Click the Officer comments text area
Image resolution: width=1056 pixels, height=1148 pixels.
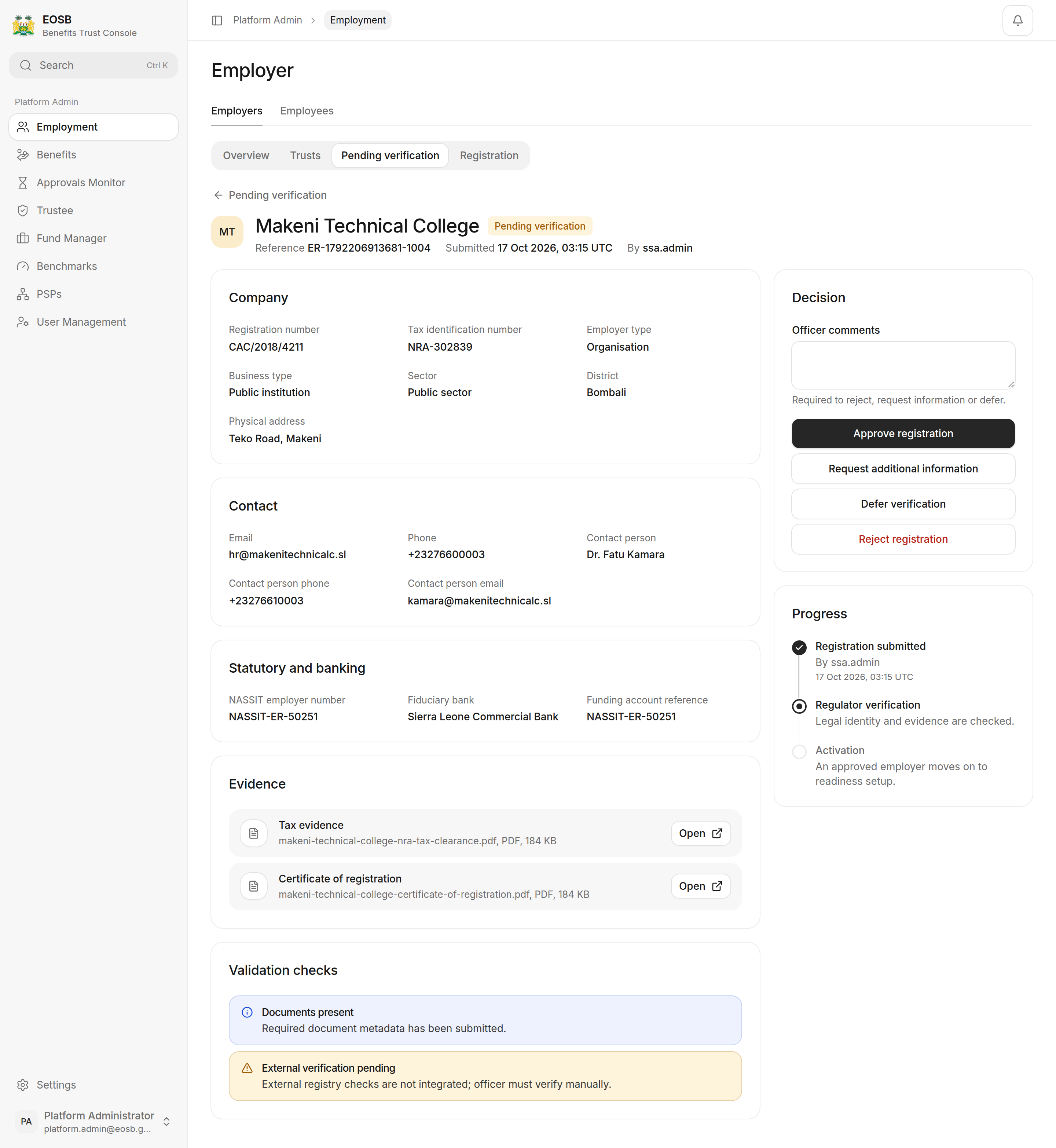903,365
